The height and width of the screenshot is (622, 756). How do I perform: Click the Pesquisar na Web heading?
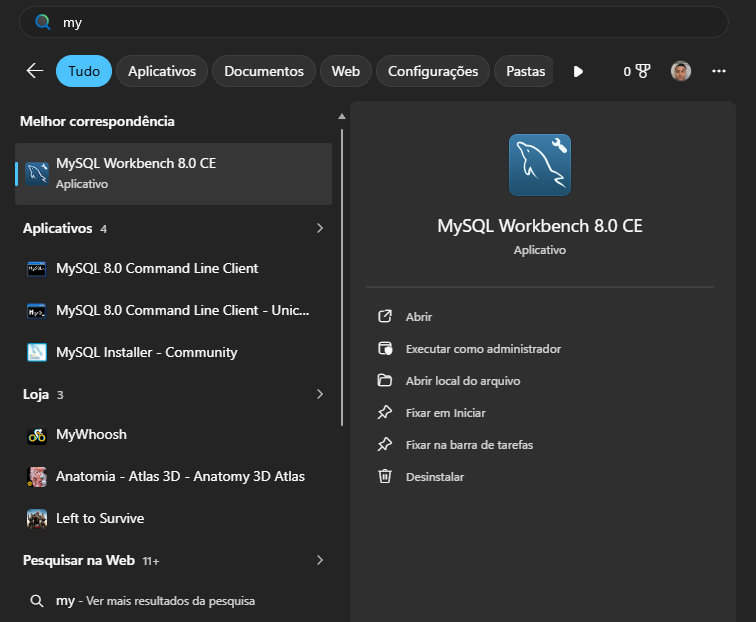coord(79,560)
